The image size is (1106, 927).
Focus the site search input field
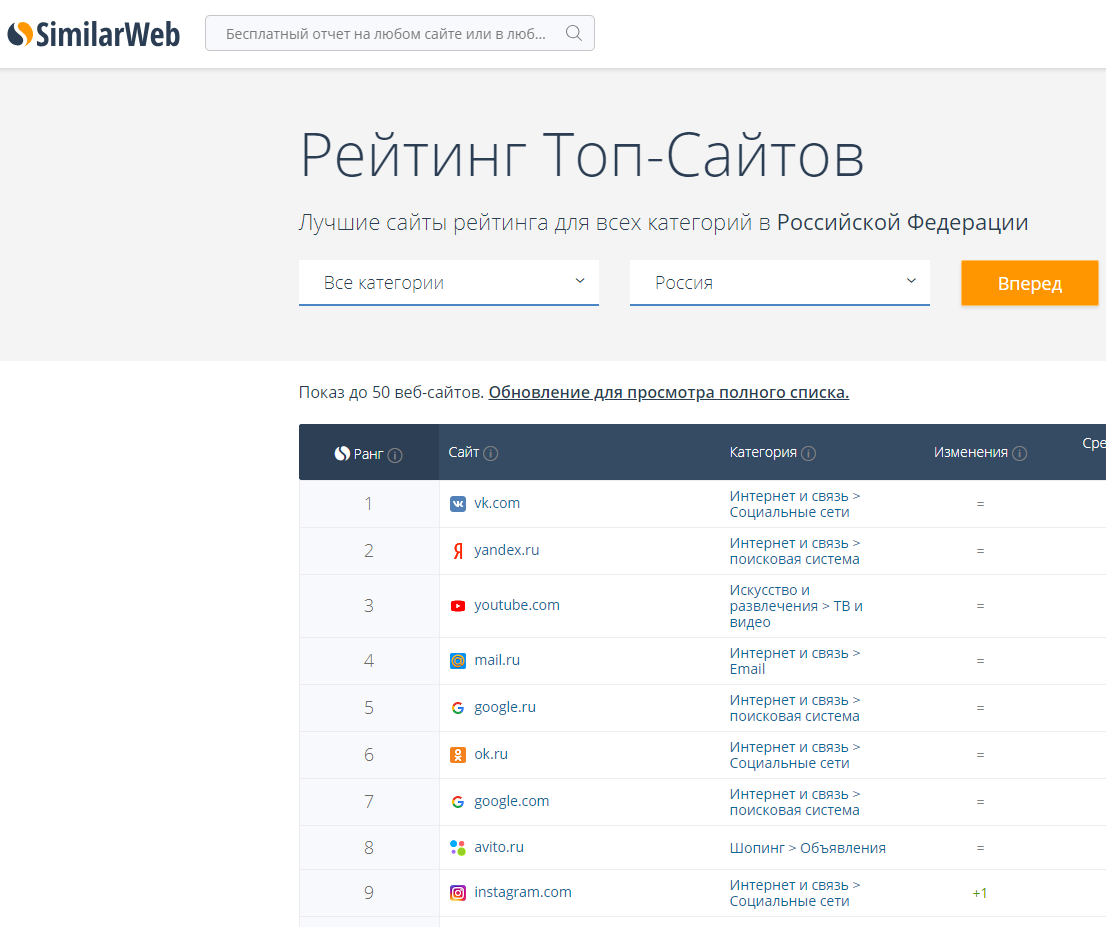[x=400, y=33]
